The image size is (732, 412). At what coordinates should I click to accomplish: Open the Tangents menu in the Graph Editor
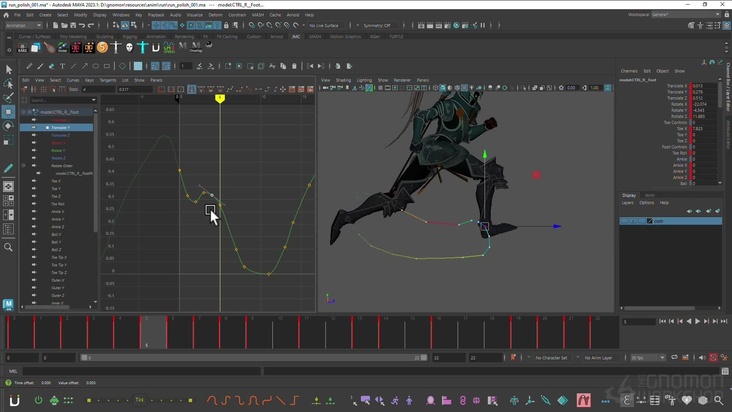(x=107, y=80)
